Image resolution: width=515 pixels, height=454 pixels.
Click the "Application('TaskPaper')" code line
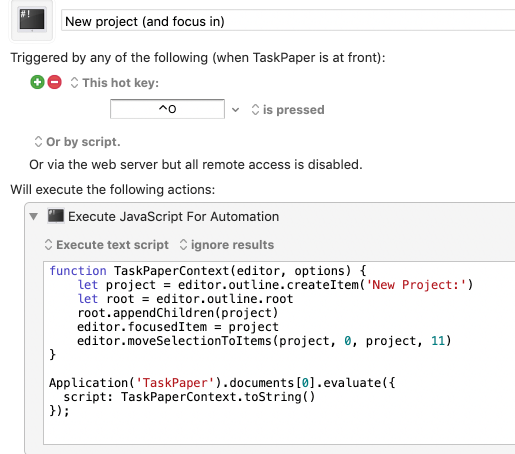pos(222,383)
